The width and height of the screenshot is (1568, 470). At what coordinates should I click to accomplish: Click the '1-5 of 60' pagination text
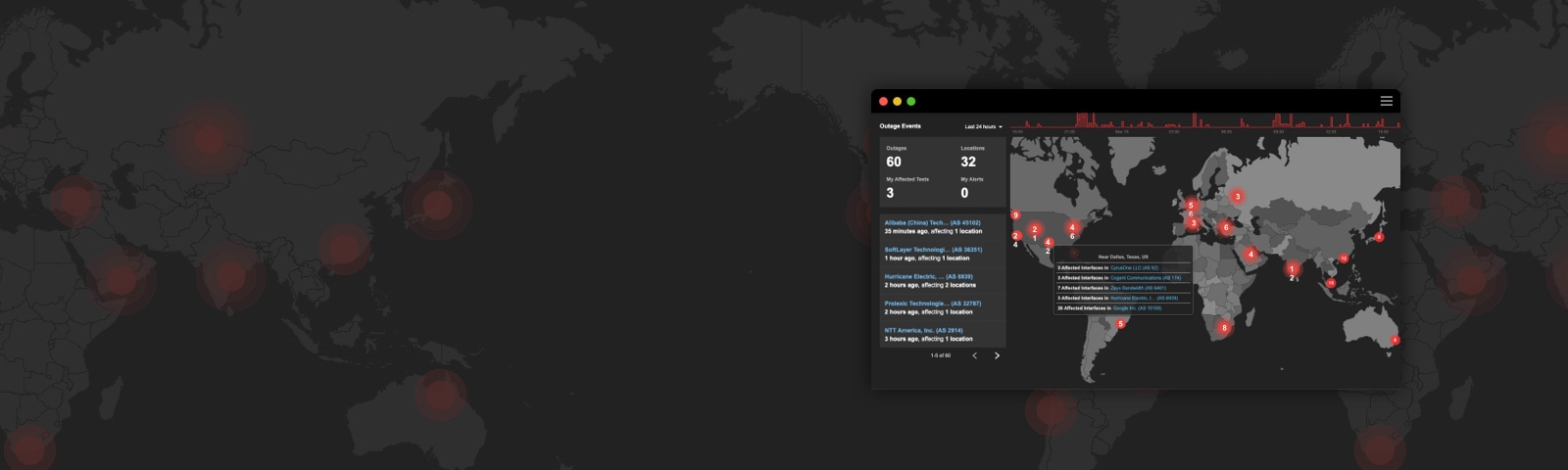coord(941,355)
